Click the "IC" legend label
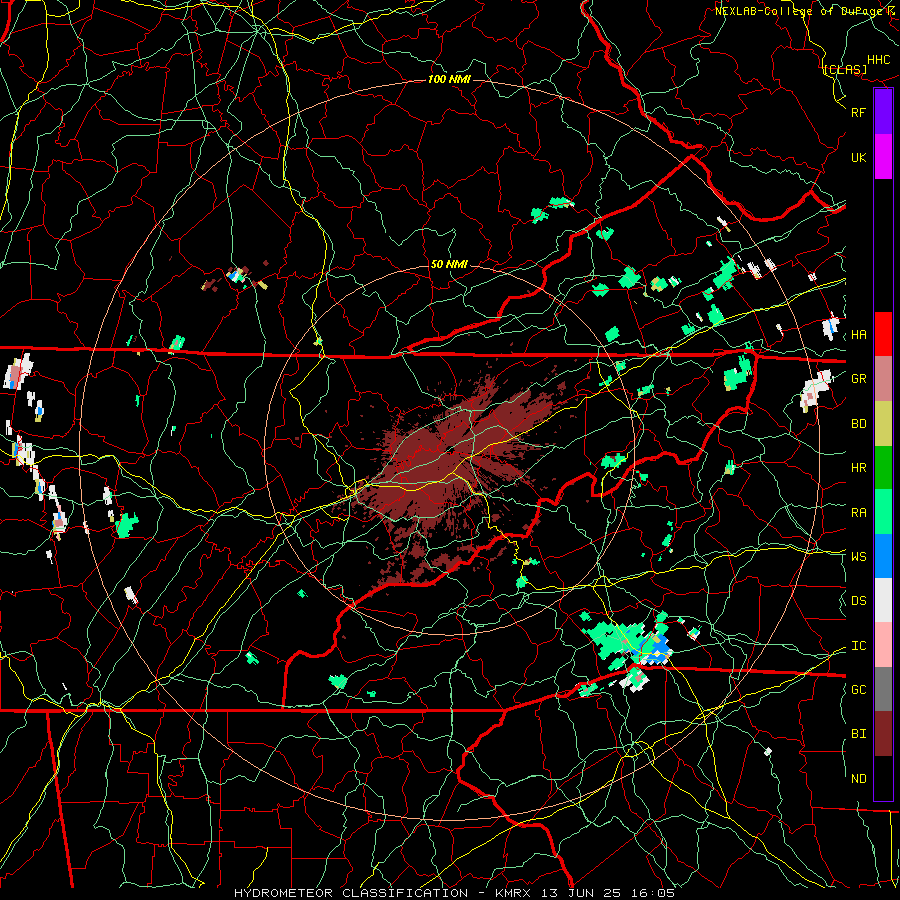Viewport: 900px width, 900px height. click(x=858, y=646)
